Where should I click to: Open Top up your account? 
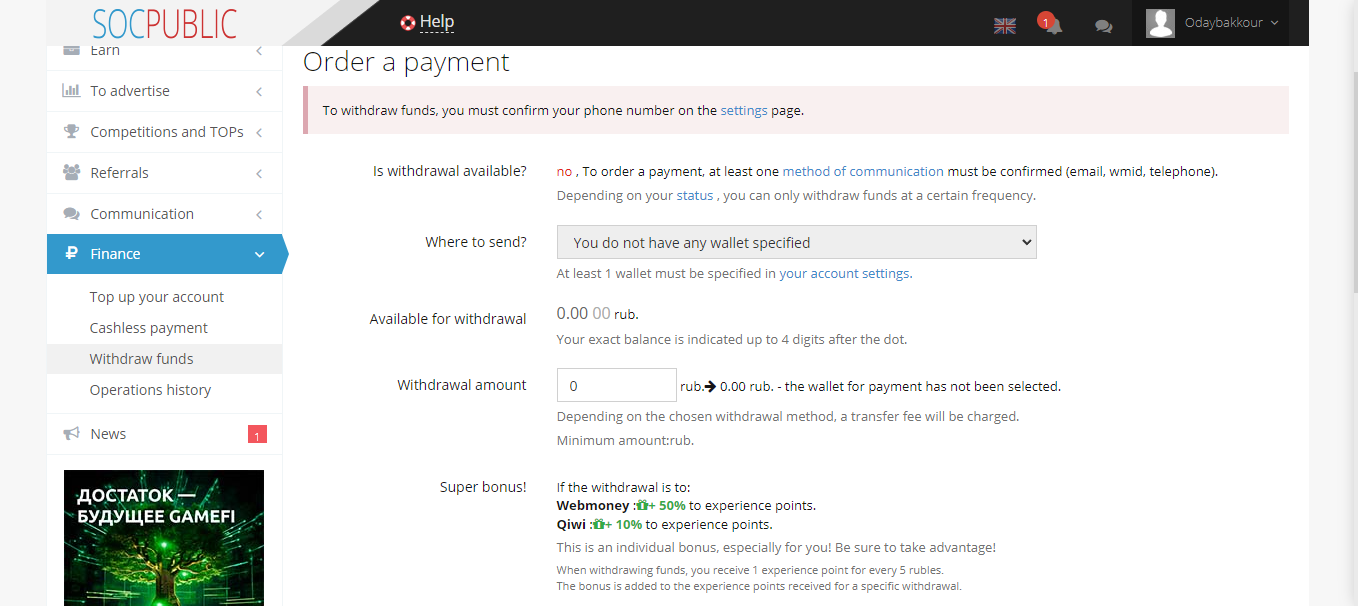click(156, 297)
